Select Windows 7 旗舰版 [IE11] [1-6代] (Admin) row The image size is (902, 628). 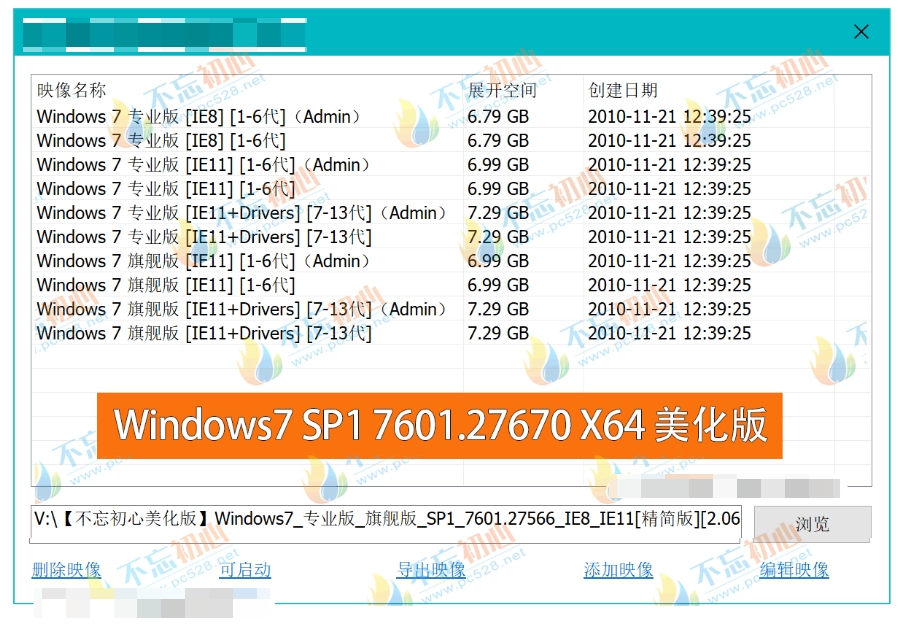452,261
